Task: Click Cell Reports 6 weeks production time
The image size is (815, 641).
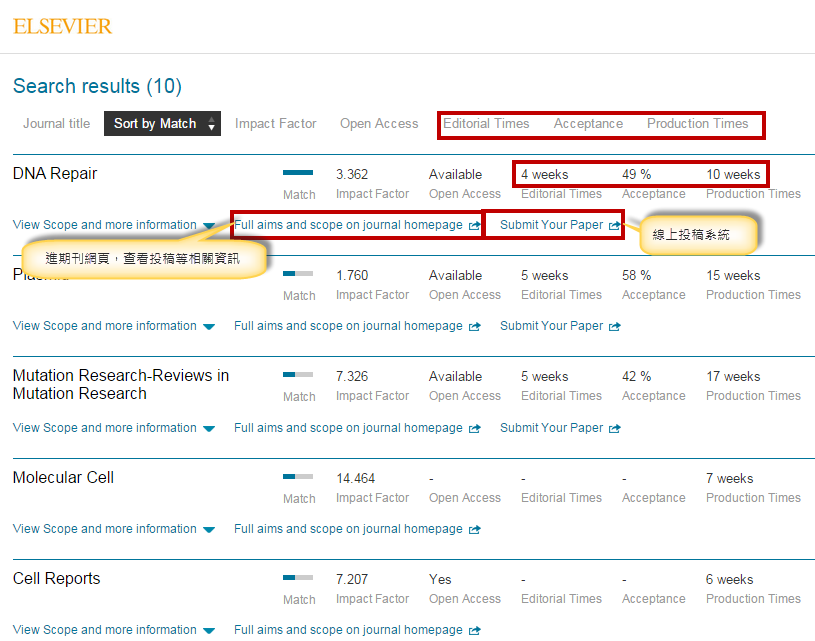Action: coord(729,579)
